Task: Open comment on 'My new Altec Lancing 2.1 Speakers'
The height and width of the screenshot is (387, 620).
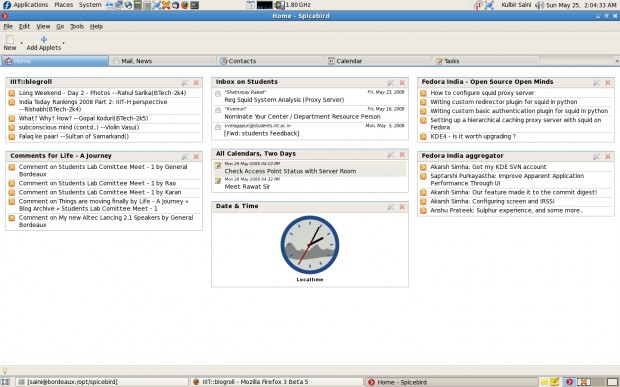Action: (106, 221)
